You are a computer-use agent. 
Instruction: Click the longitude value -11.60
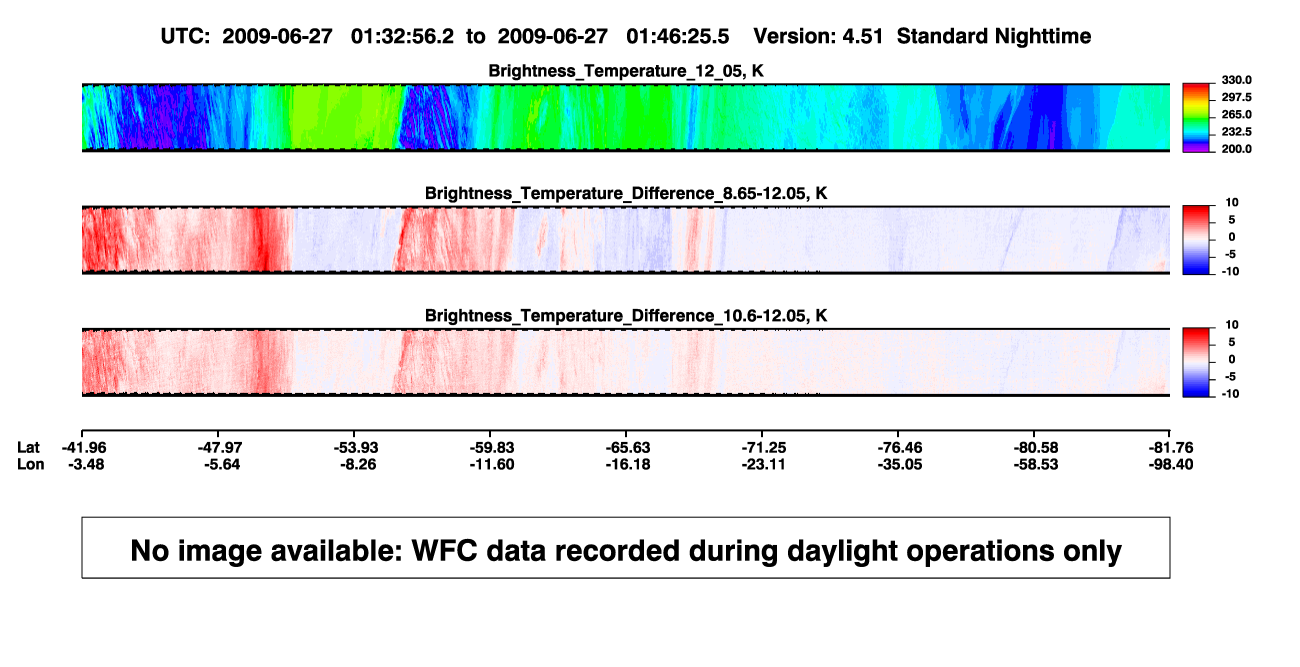pos(493,464)
